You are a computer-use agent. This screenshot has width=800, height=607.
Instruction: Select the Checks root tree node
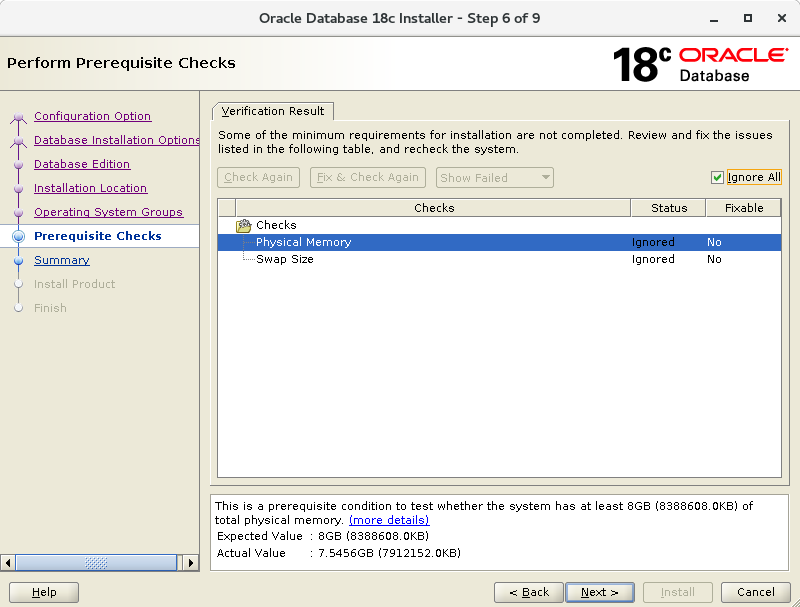tap(276, 225)
